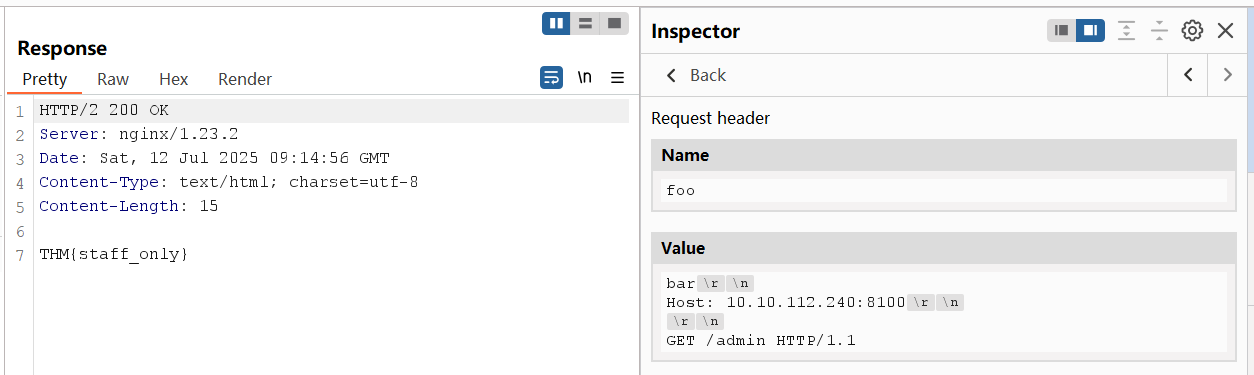Edit the header Value text area
Image resolution: width=1254 pixels, height=375 pixels.
click(944, 312)
